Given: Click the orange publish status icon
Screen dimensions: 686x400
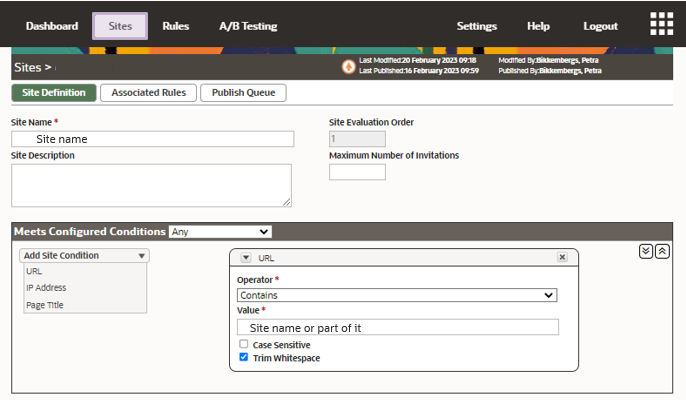Looking at the screenshot, I should [348, 67].
